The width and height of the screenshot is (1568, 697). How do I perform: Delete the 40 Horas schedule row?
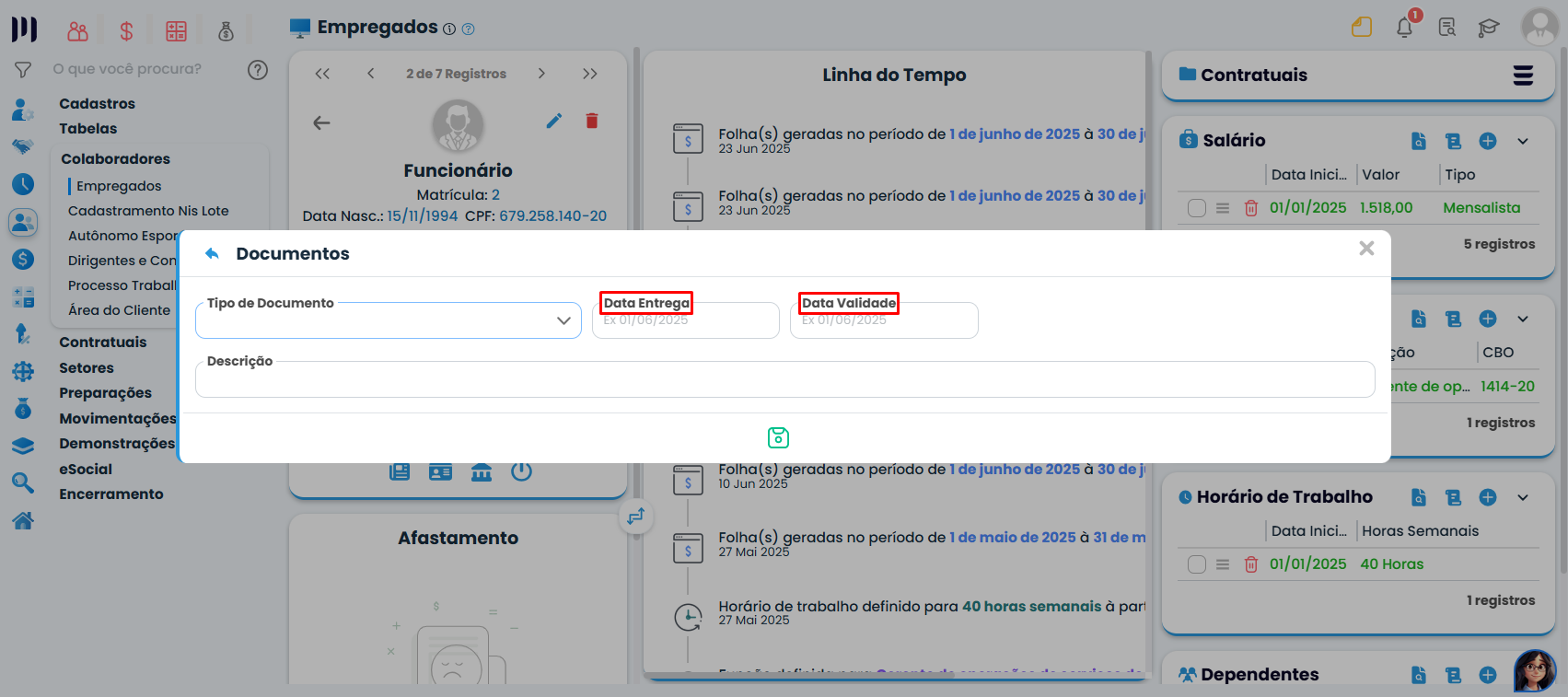pyautogui.click(x=1250, y=564)
